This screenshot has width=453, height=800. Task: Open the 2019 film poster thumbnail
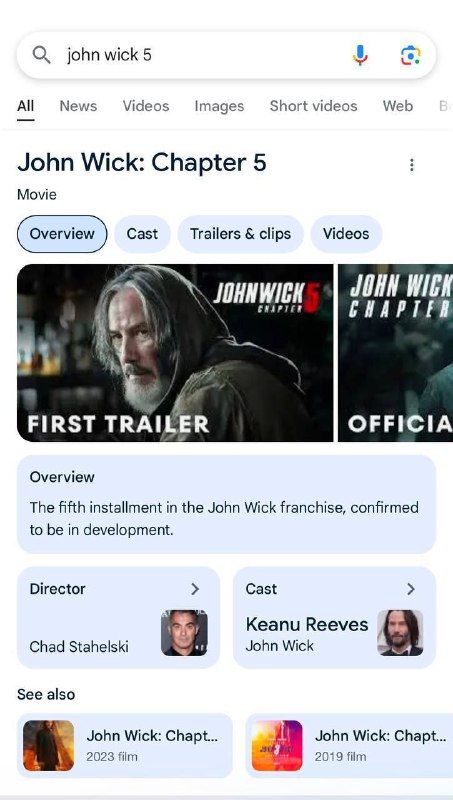click(277, 745)
